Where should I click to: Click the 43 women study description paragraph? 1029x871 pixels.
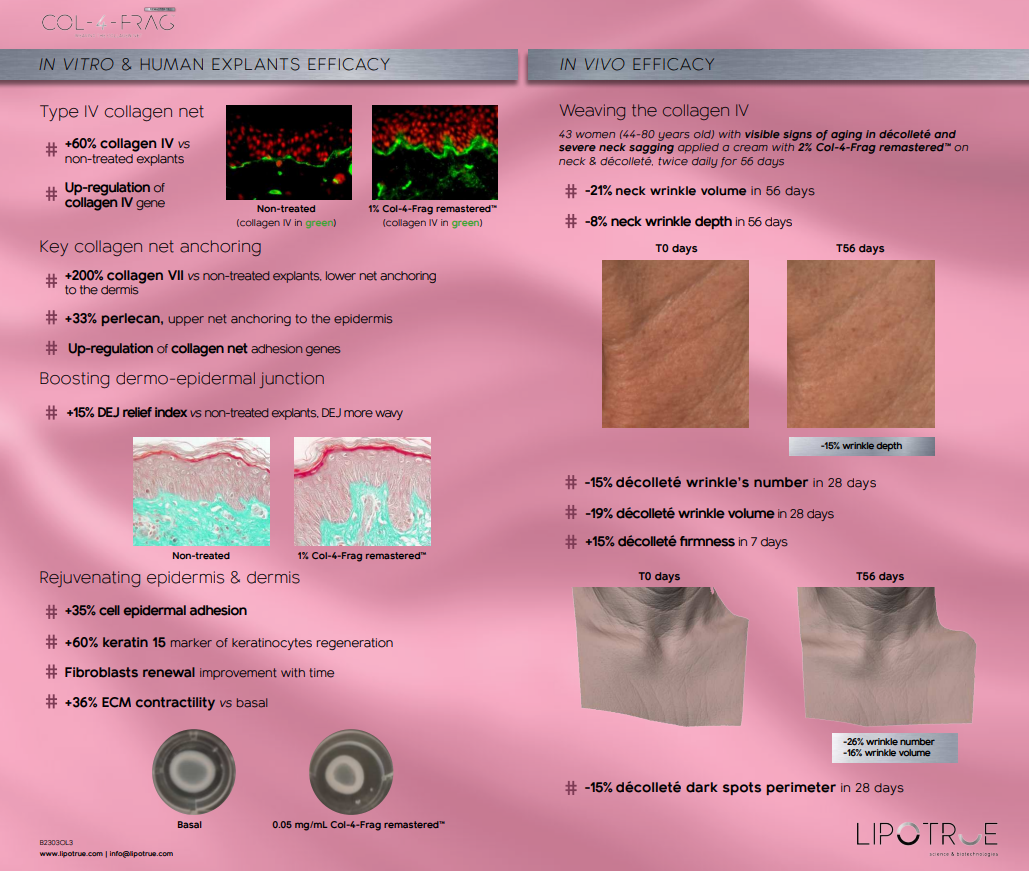(764, 148)
